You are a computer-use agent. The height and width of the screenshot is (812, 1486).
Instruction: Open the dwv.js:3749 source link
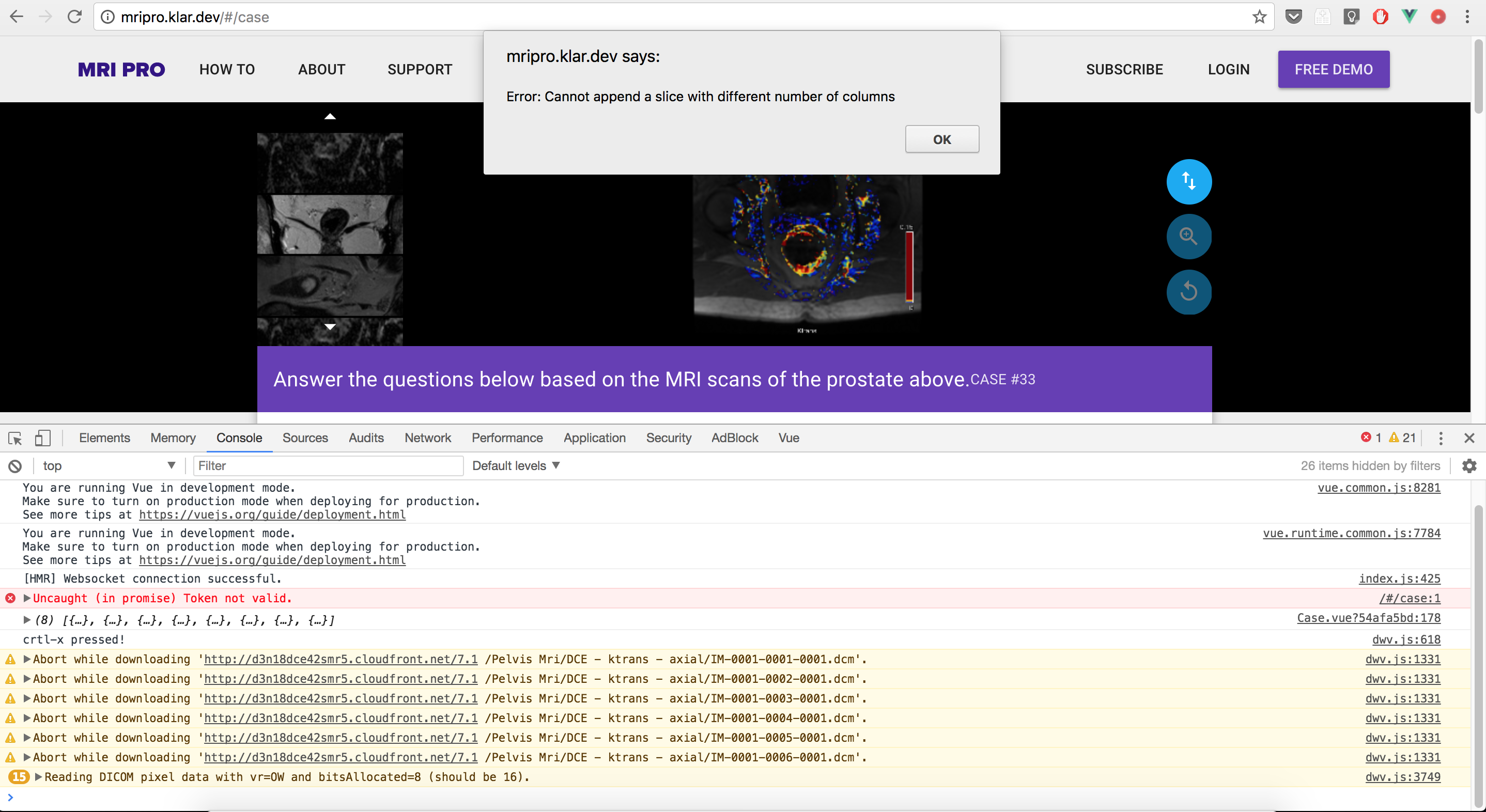point(1402,777)
